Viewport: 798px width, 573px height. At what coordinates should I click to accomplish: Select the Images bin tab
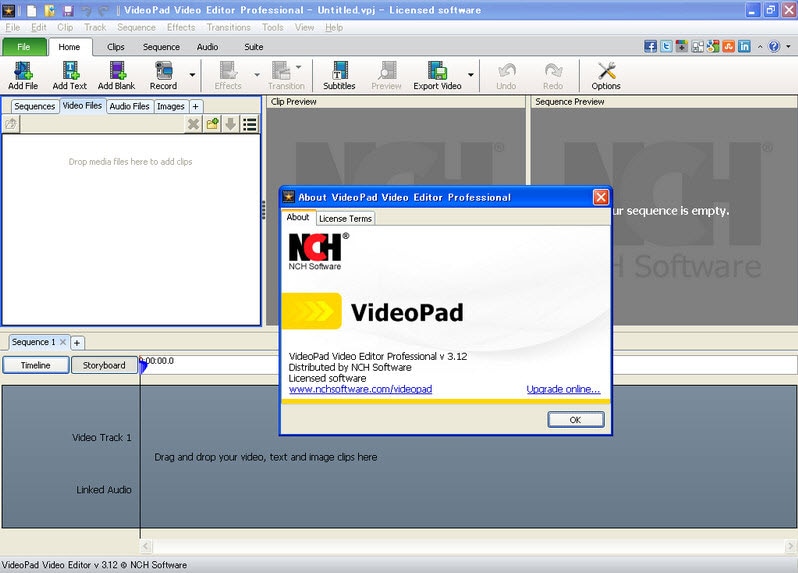pyautogui.click(x=171, y=106)
